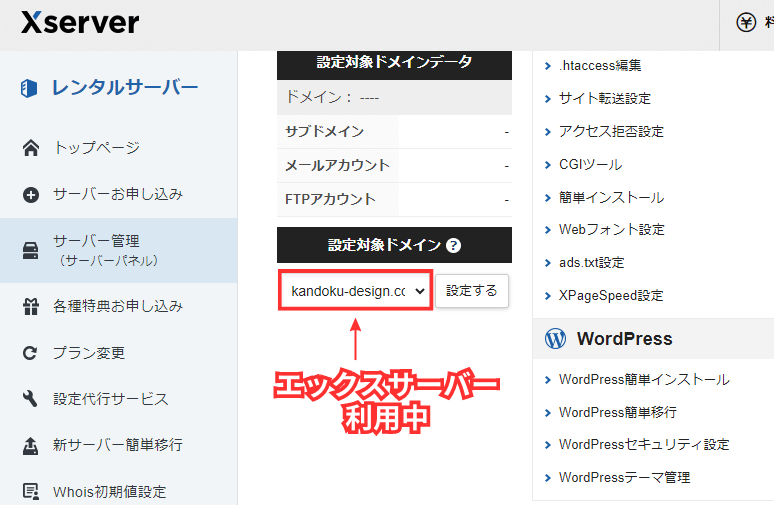Open the サイト転送設定 link
774x505 pixels.
point(605,99)
